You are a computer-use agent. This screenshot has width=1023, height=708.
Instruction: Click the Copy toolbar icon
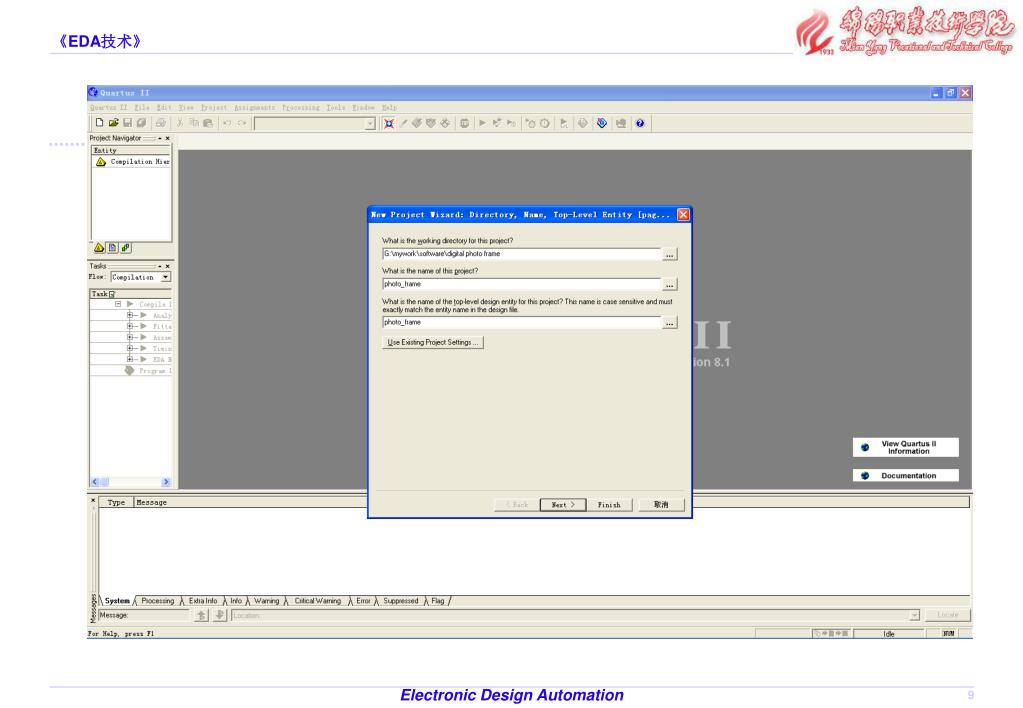[x=194, y=123]
